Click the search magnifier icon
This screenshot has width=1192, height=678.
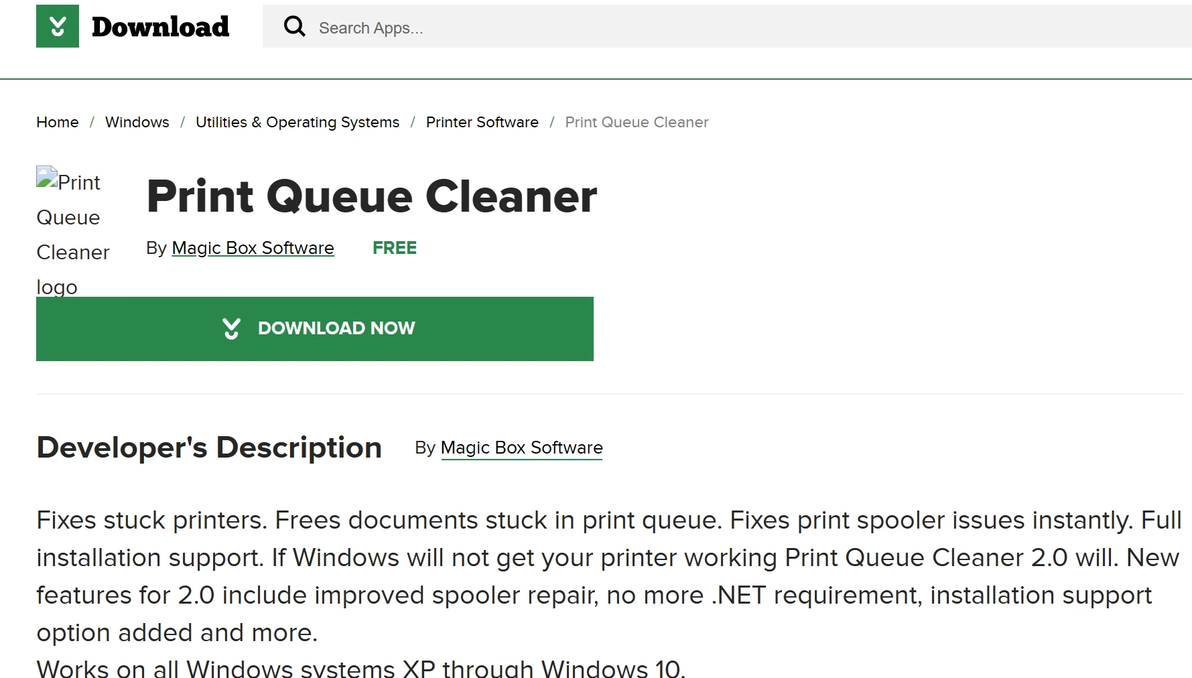pos(294,27)
